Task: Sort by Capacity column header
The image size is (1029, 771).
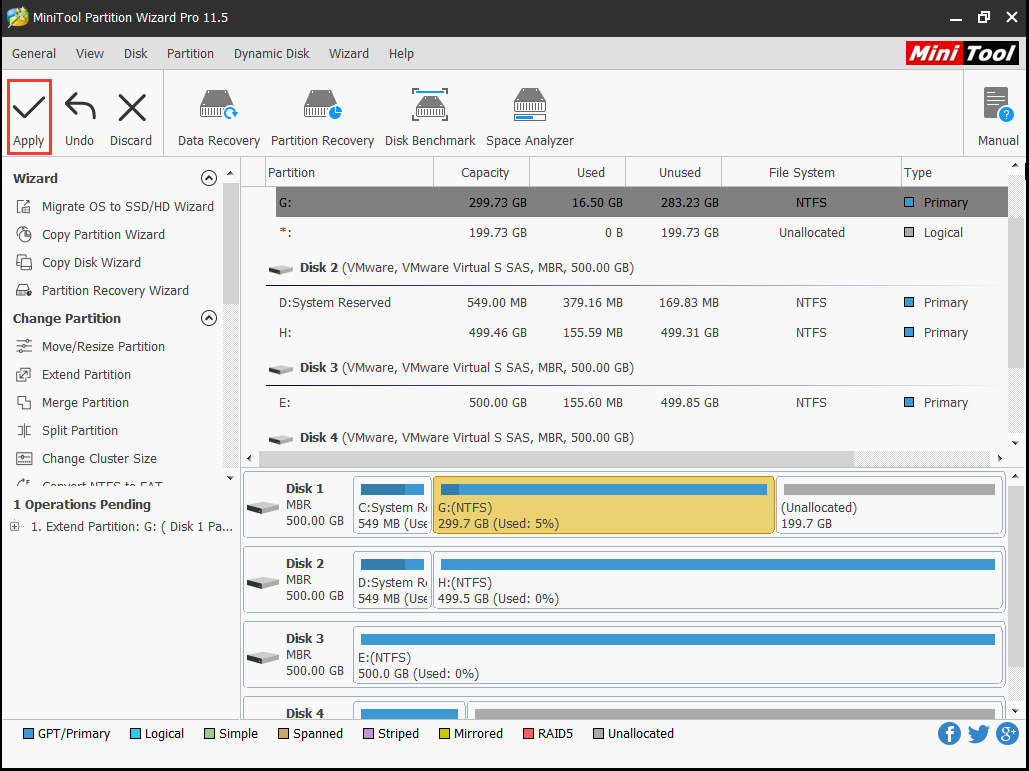Action: click(x=482, y=173)
